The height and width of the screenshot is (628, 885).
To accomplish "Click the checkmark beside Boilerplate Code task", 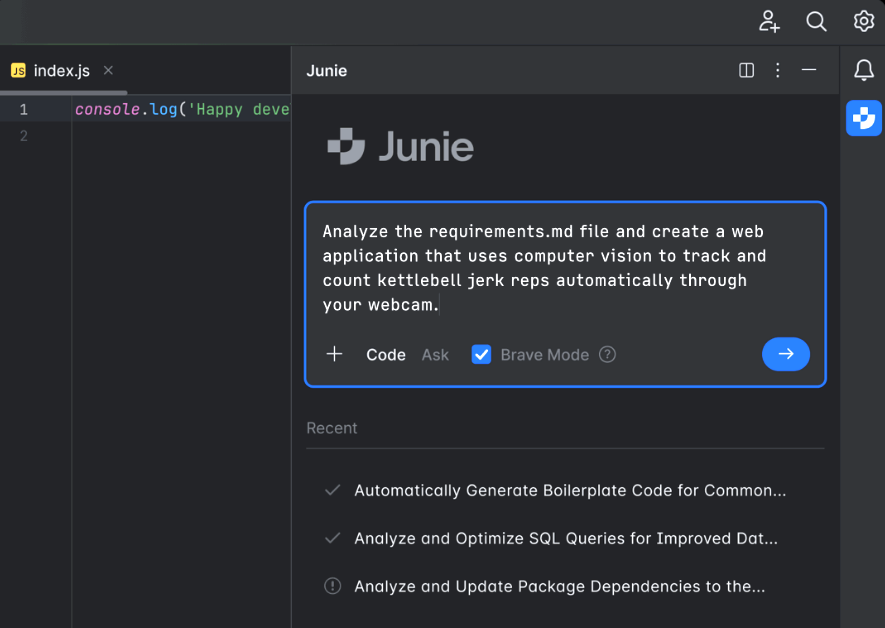I will [x=332, y=490].
